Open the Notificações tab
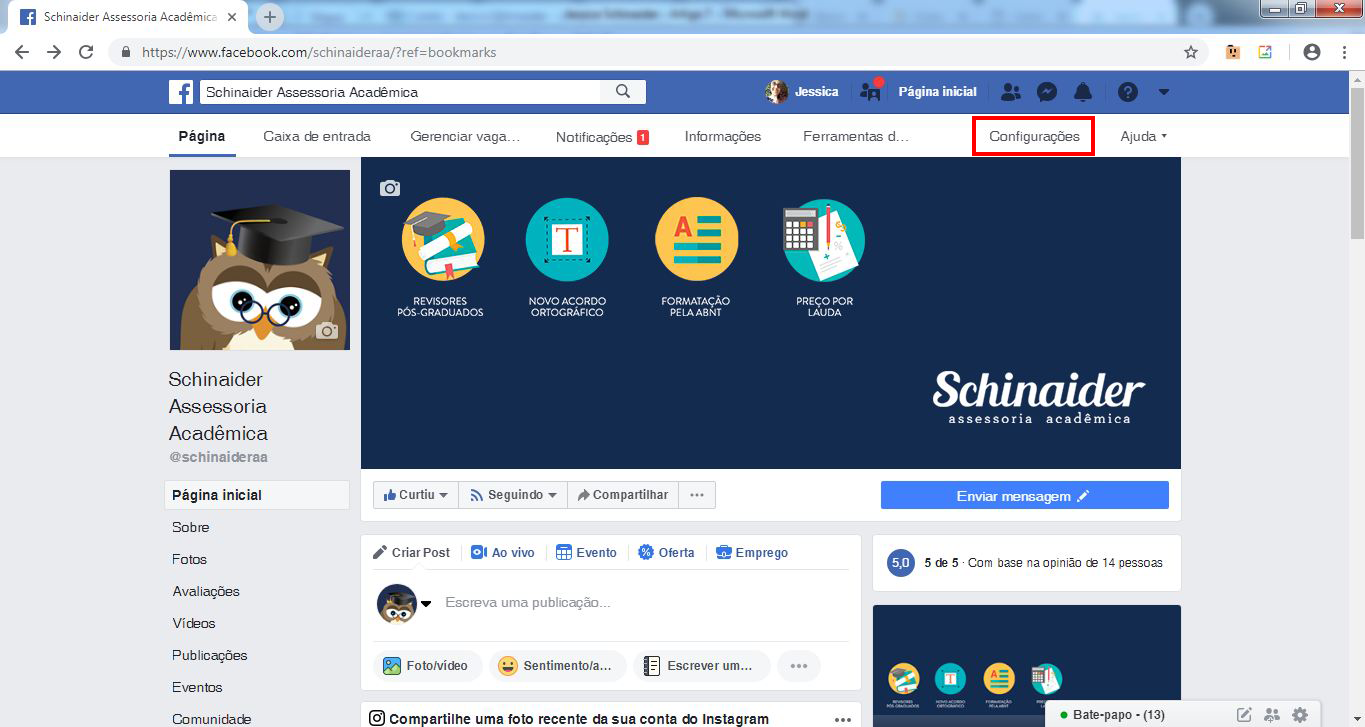The image size is (1365, 727). pyautogui.click(x=602, y=137)
